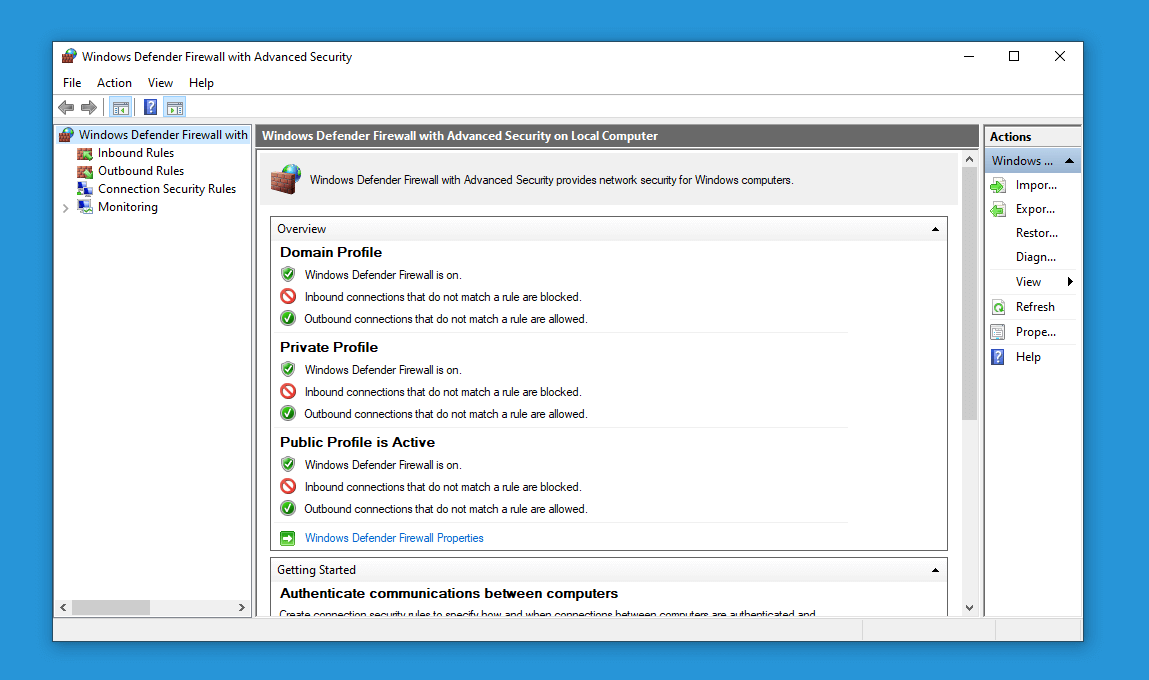Click Refresh action label

(1035, 307)
